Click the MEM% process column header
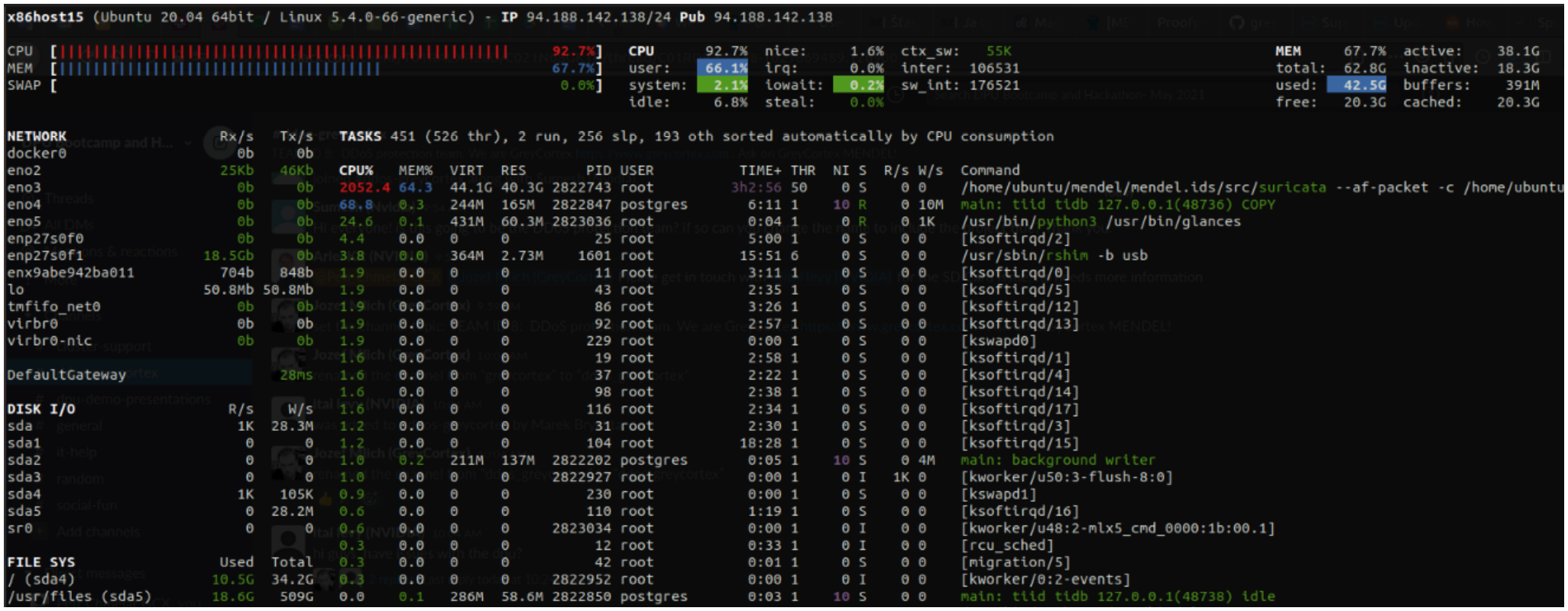 (416, 170)
